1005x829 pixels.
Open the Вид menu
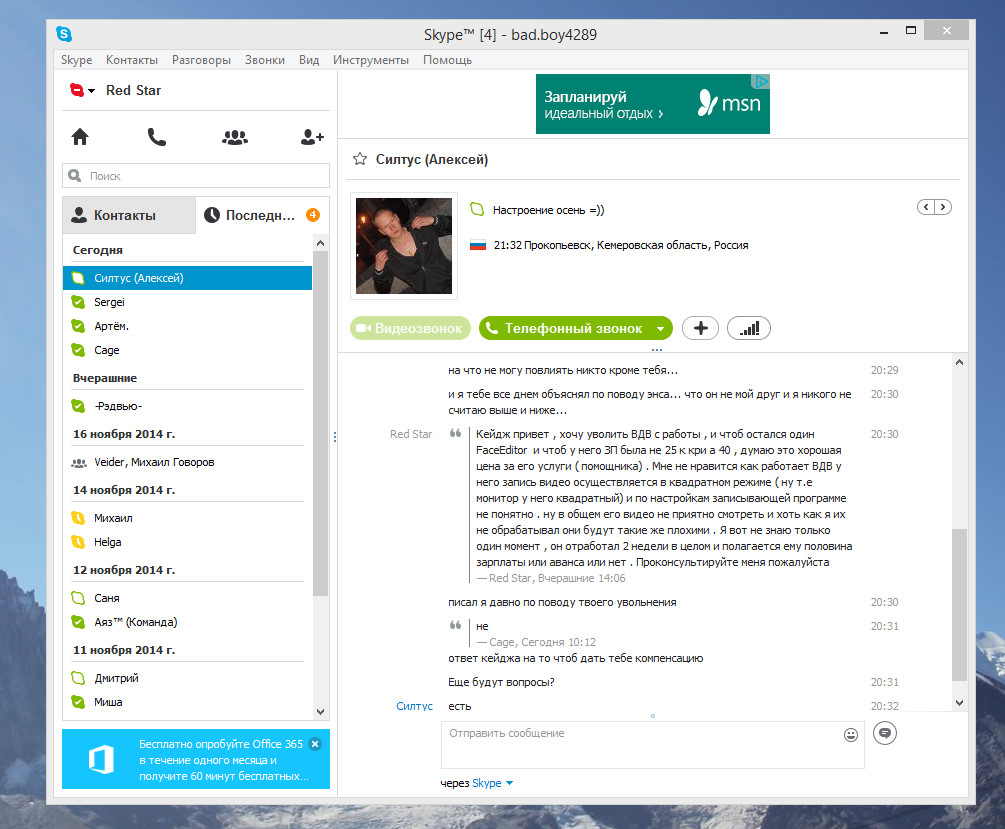tap(309, 60)
